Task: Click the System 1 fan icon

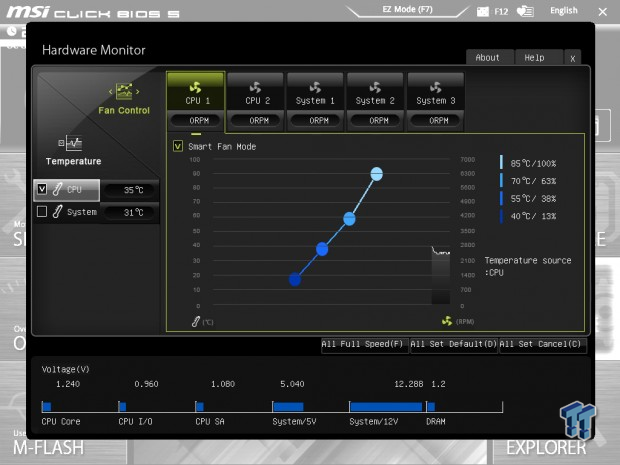Action: pos(315,87)
